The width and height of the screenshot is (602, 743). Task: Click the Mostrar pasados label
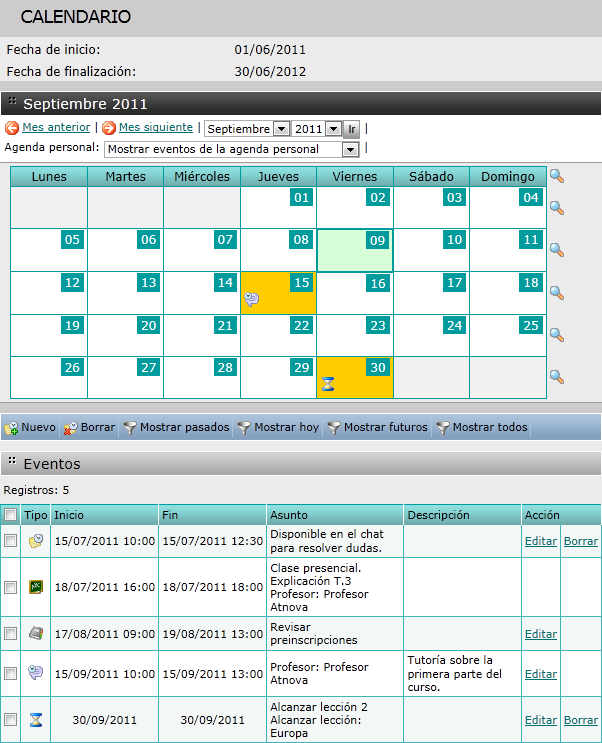point(184,427)
